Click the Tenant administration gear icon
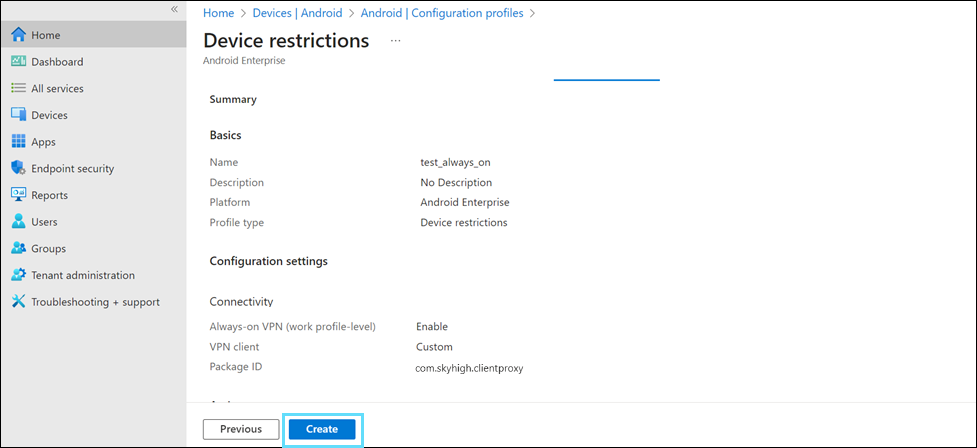 [x=18, y=275]
